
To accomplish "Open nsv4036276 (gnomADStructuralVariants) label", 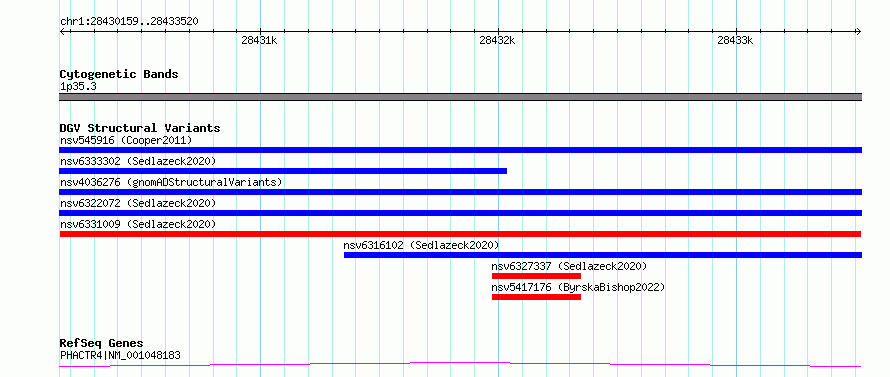I will (171, 182).
